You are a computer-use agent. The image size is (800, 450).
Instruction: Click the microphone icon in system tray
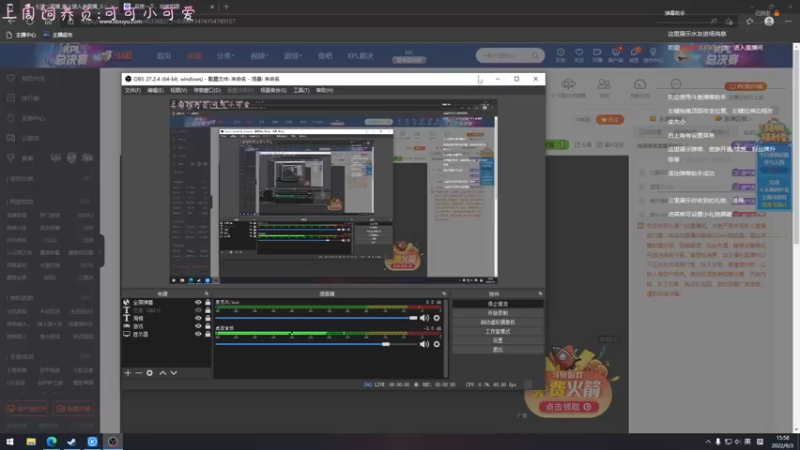[x=718, y=441]
